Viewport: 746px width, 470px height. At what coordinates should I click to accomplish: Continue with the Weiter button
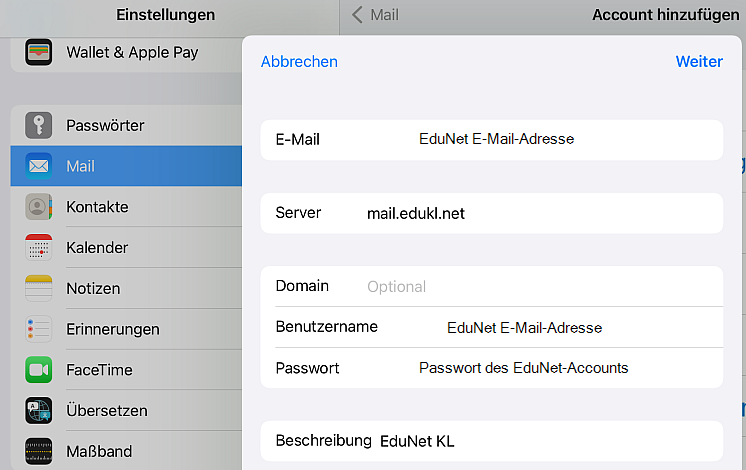tap(699, 62)
